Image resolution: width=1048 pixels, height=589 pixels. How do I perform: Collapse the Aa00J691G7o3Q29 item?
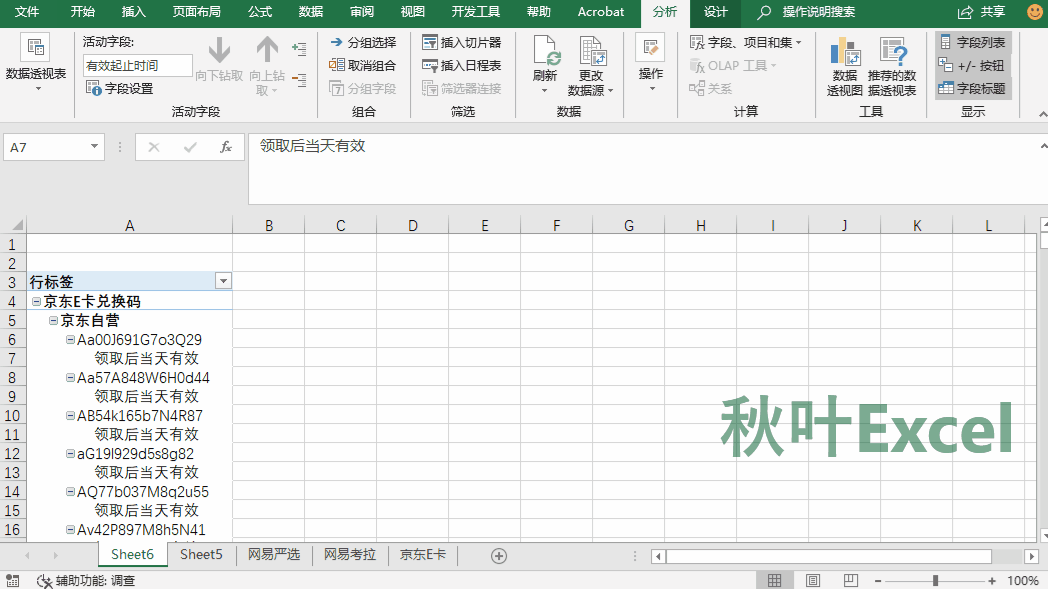[70, 340]
